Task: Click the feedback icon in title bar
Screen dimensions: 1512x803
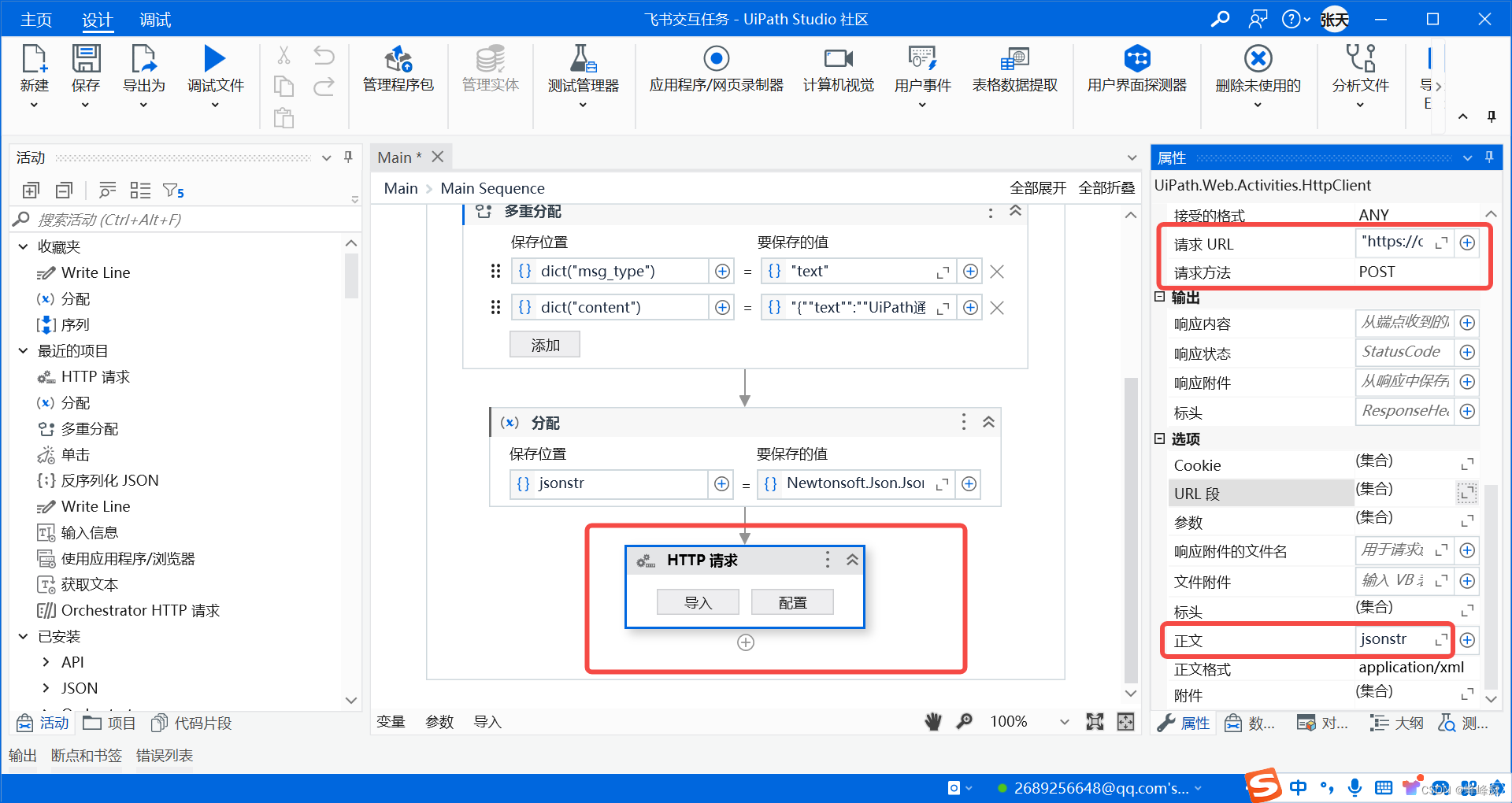Action: [x=1258, y=19]
